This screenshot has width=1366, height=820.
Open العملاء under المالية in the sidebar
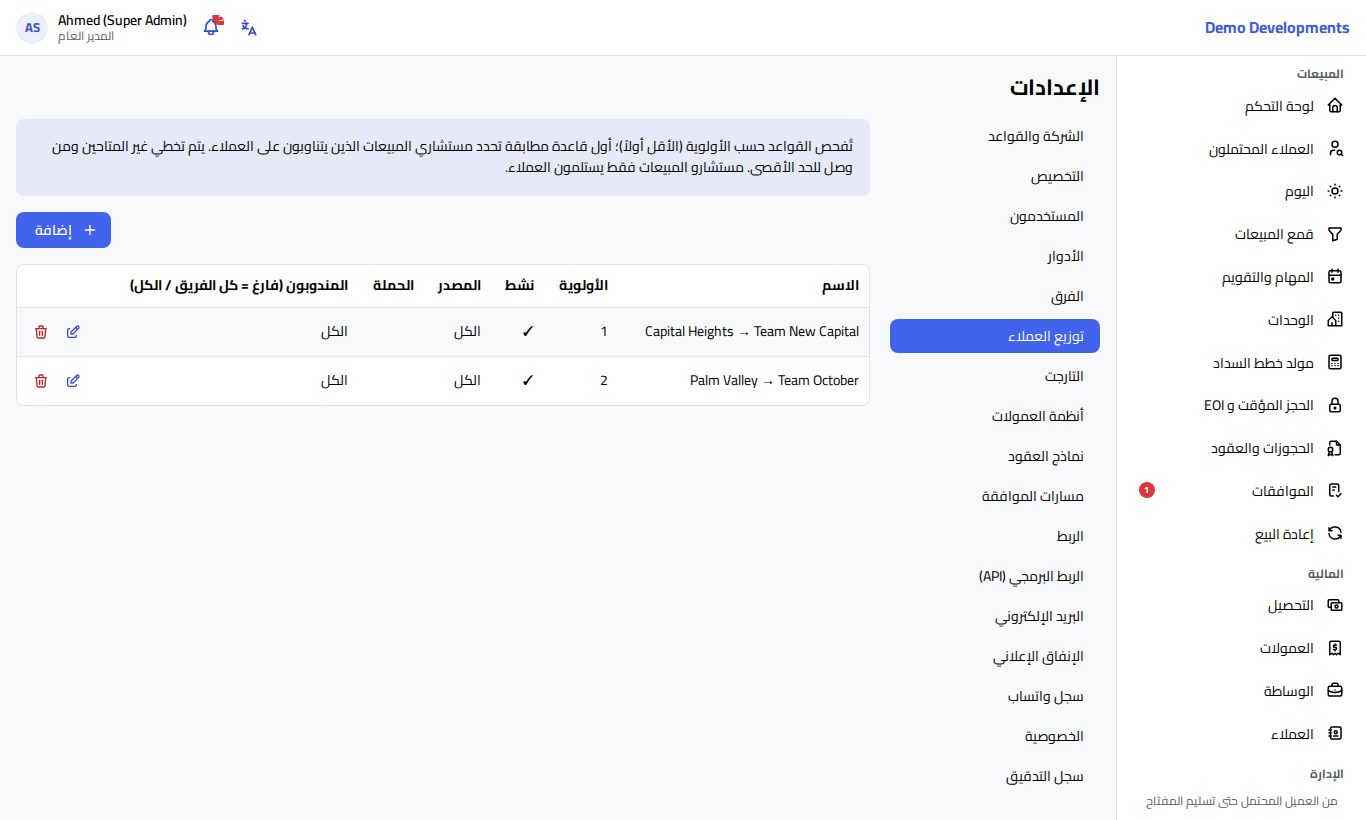(x=1241, y=734)
